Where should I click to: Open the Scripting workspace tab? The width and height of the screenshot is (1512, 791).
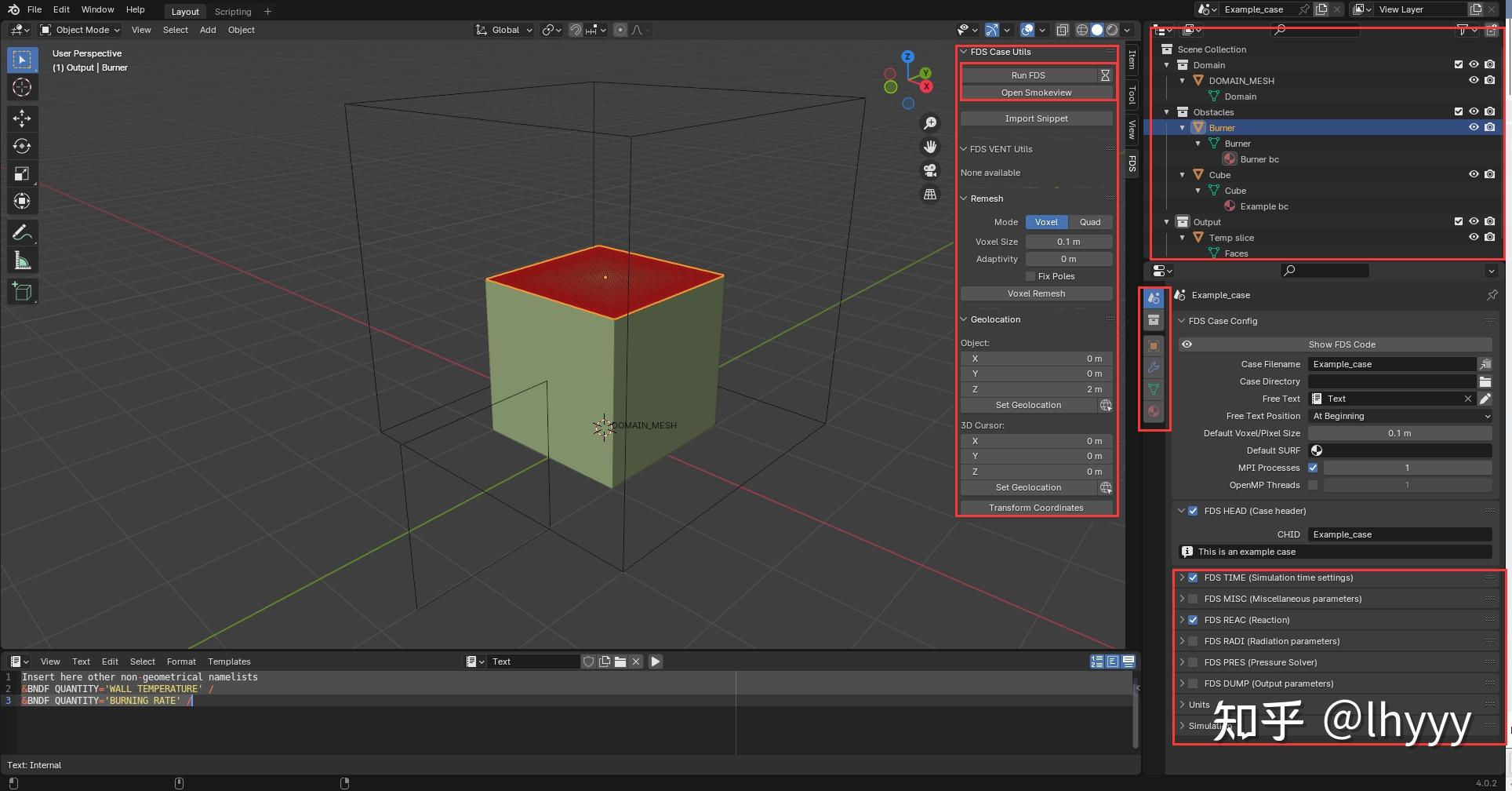click(232, 11)
